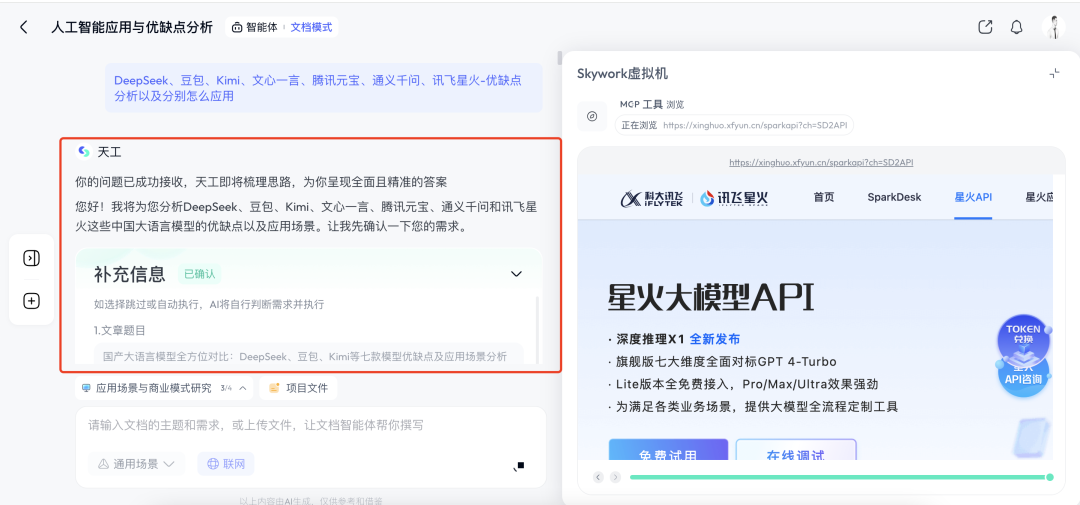Start a new chat with plus icon
The image size is (1080, 505).
tap(32, 301)
